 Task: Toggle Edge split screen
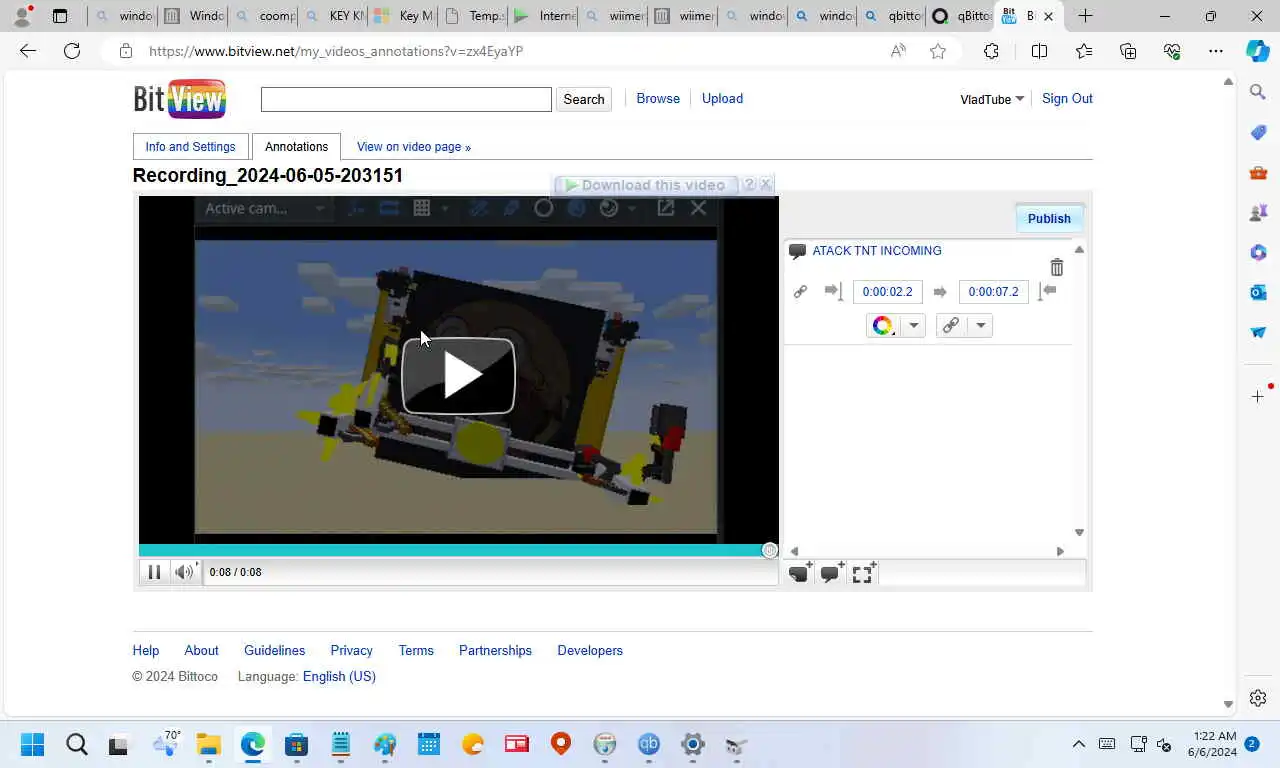point(1039,51)
